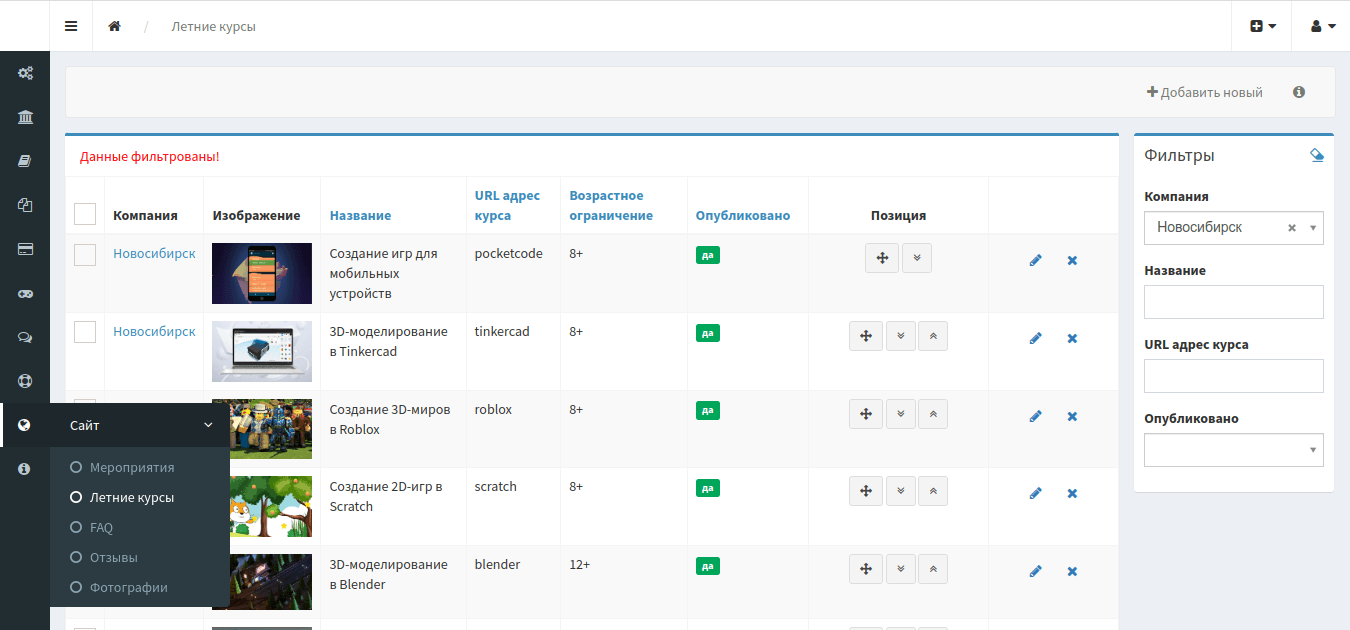
Task: Delete the tinkercad course row
Action: [x=1072, y=338]
